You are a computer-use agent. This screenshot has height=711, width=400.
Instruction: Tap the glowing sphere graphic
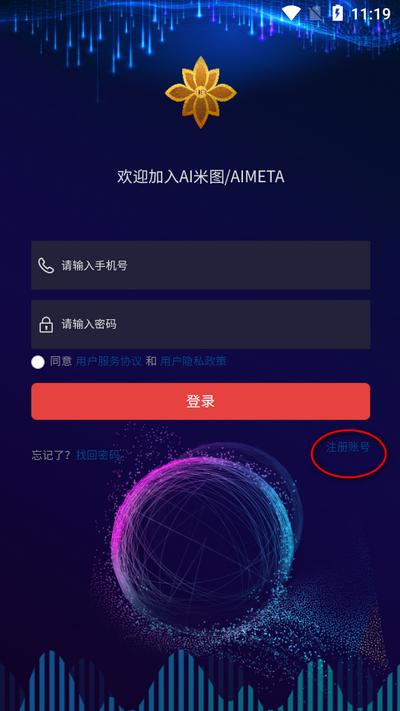(204, 535)
